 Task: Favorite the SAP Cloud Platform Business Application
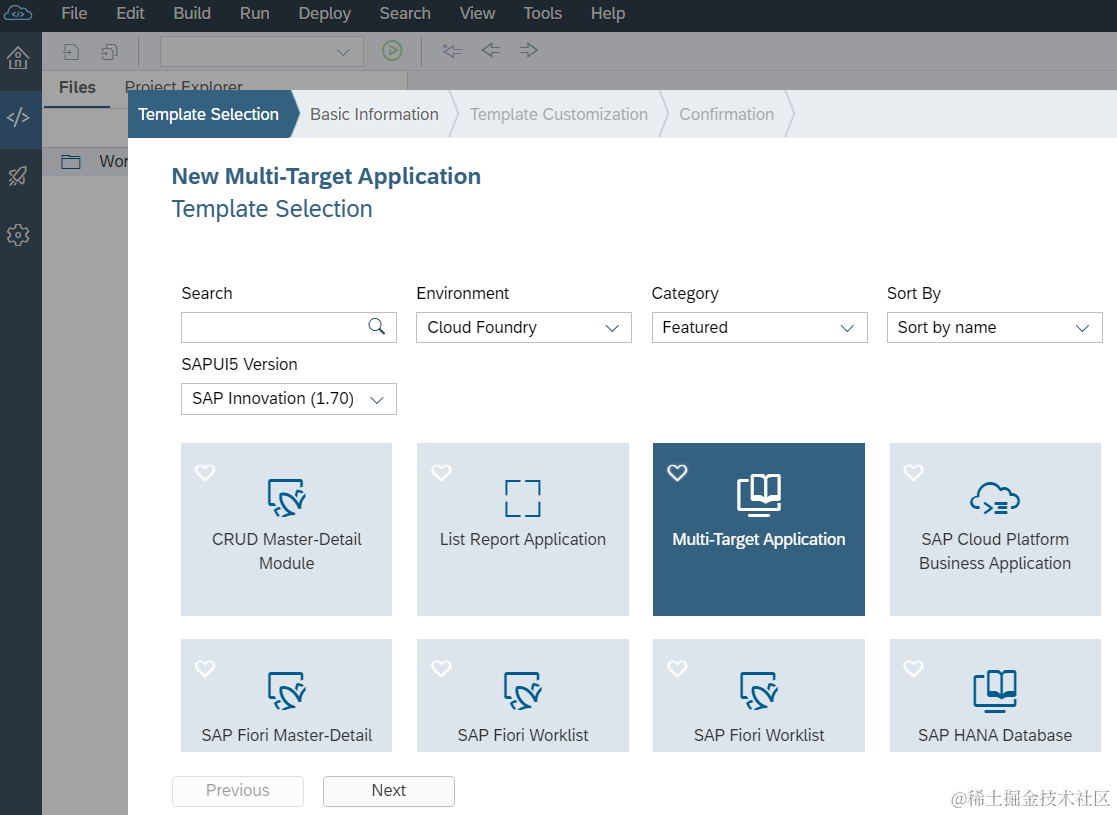(913, 472)
